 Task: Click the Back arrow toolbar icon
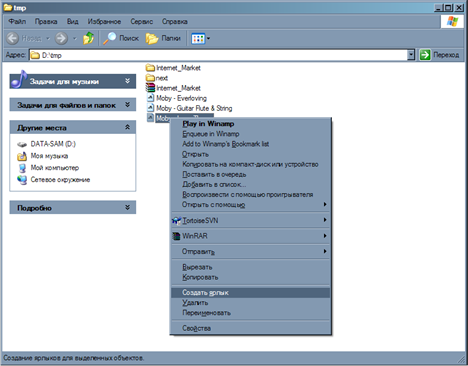coord(13,38)
